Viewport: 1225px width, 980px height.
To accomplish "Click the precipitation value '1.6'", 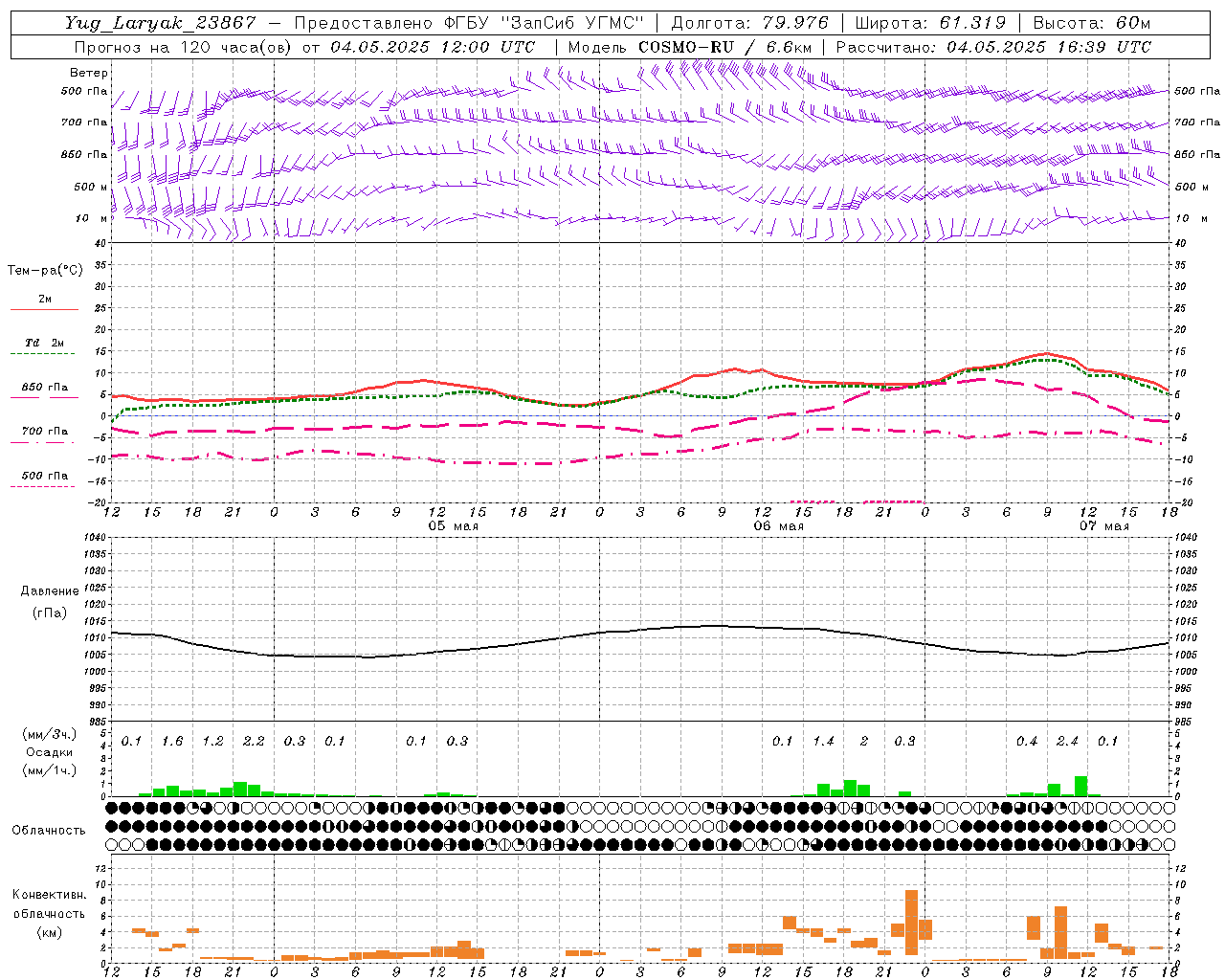I will tap(172, 742).
